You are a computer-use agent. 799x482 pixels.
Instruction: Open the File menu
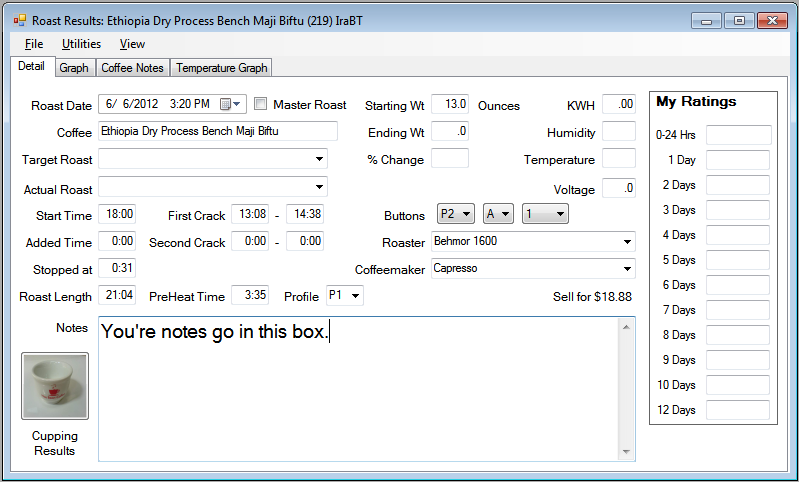(34, 44)
